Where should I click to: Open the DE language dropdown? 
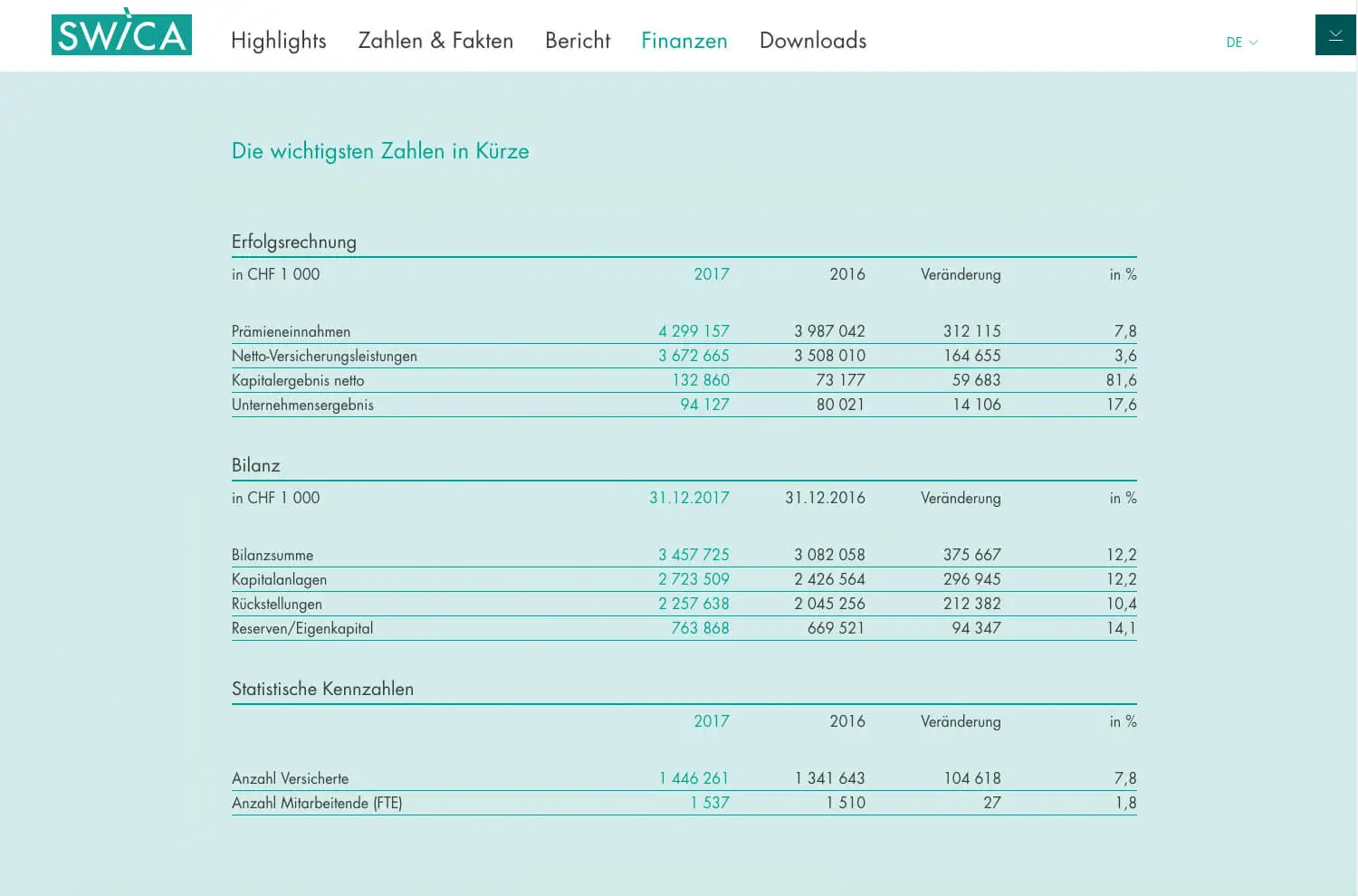pos(1241,43)
